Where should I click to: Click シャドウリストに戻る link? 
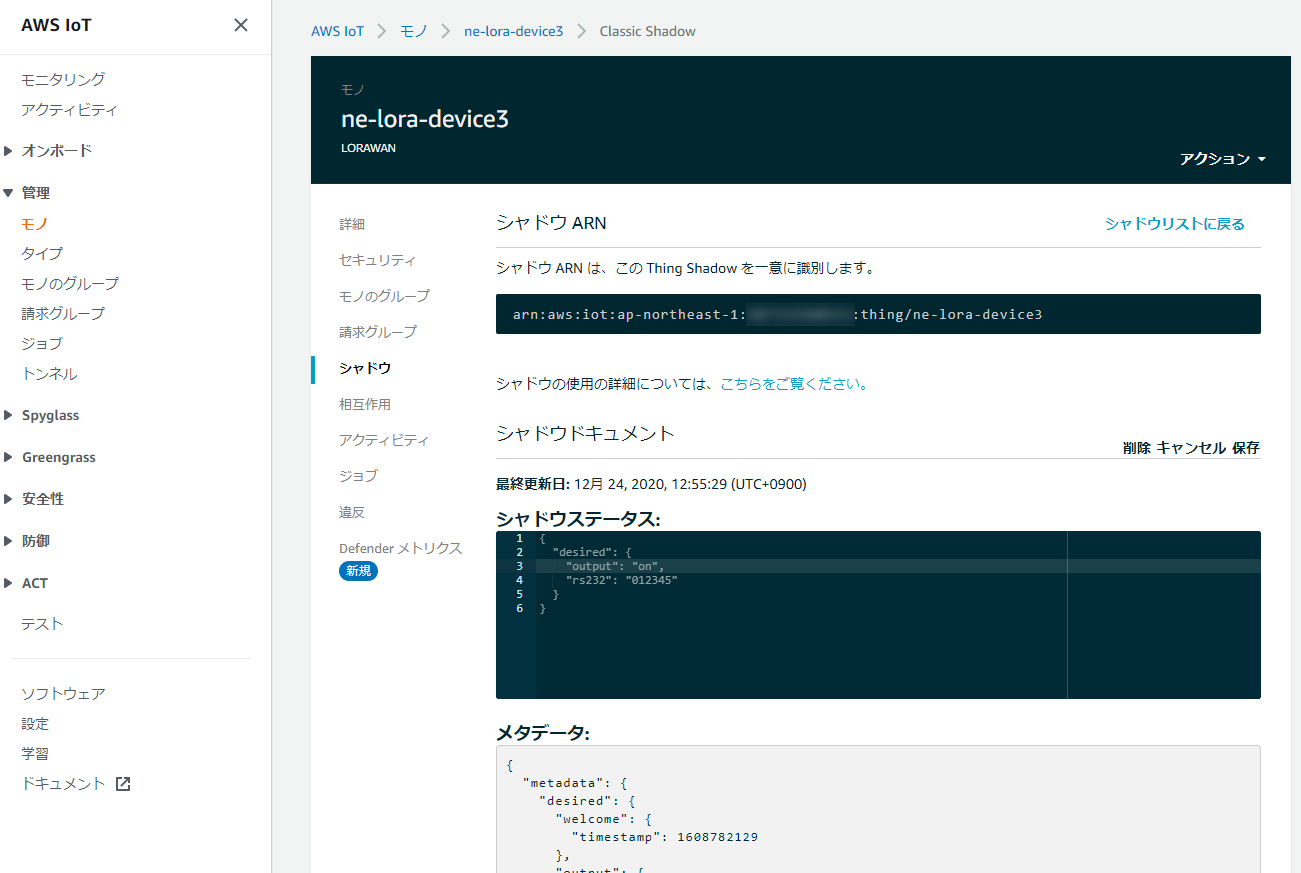[x=1175, y=224]
